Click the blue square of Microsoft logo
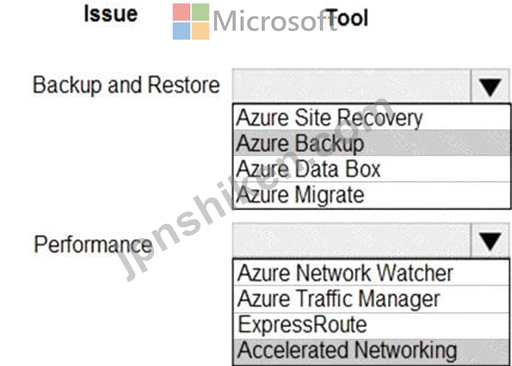Viewport: 512px width, 366px height. (181, 31)
